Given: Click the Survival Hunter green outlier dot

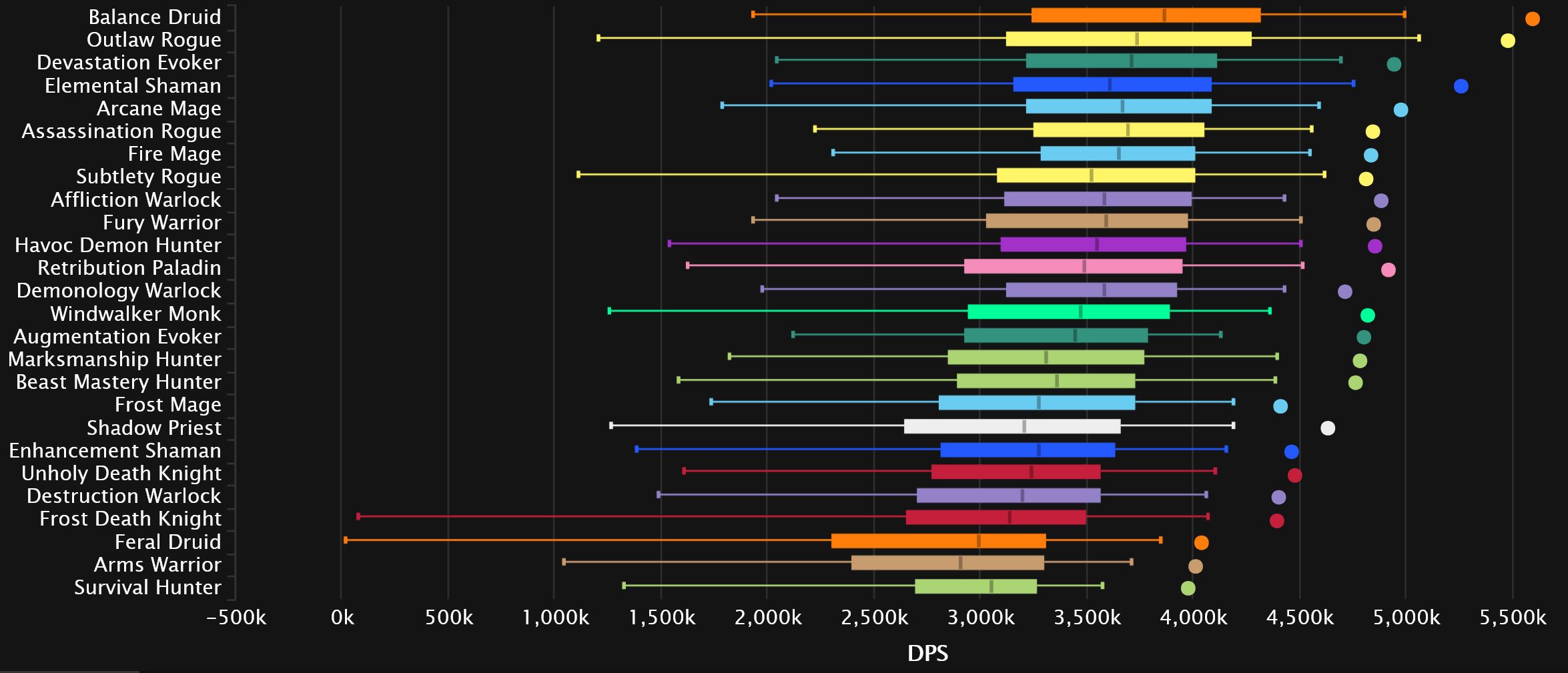Looking at the screenshot, I should pos(1188,588).
